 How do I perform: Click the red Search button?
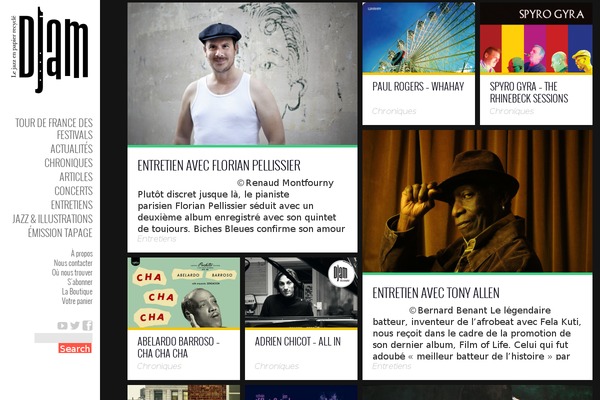(75, 348)
